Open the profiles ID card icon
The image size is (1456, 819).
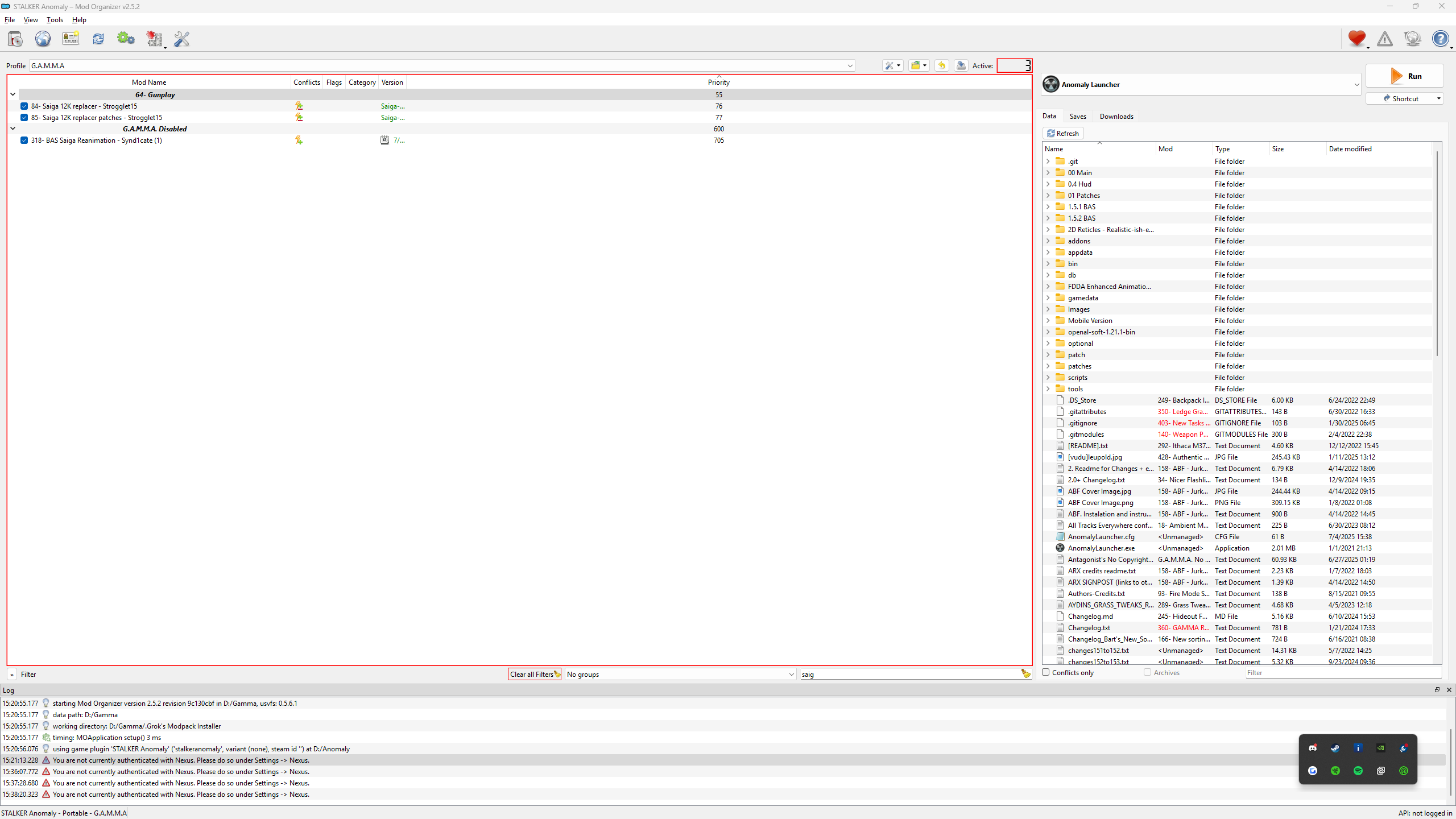71,39
